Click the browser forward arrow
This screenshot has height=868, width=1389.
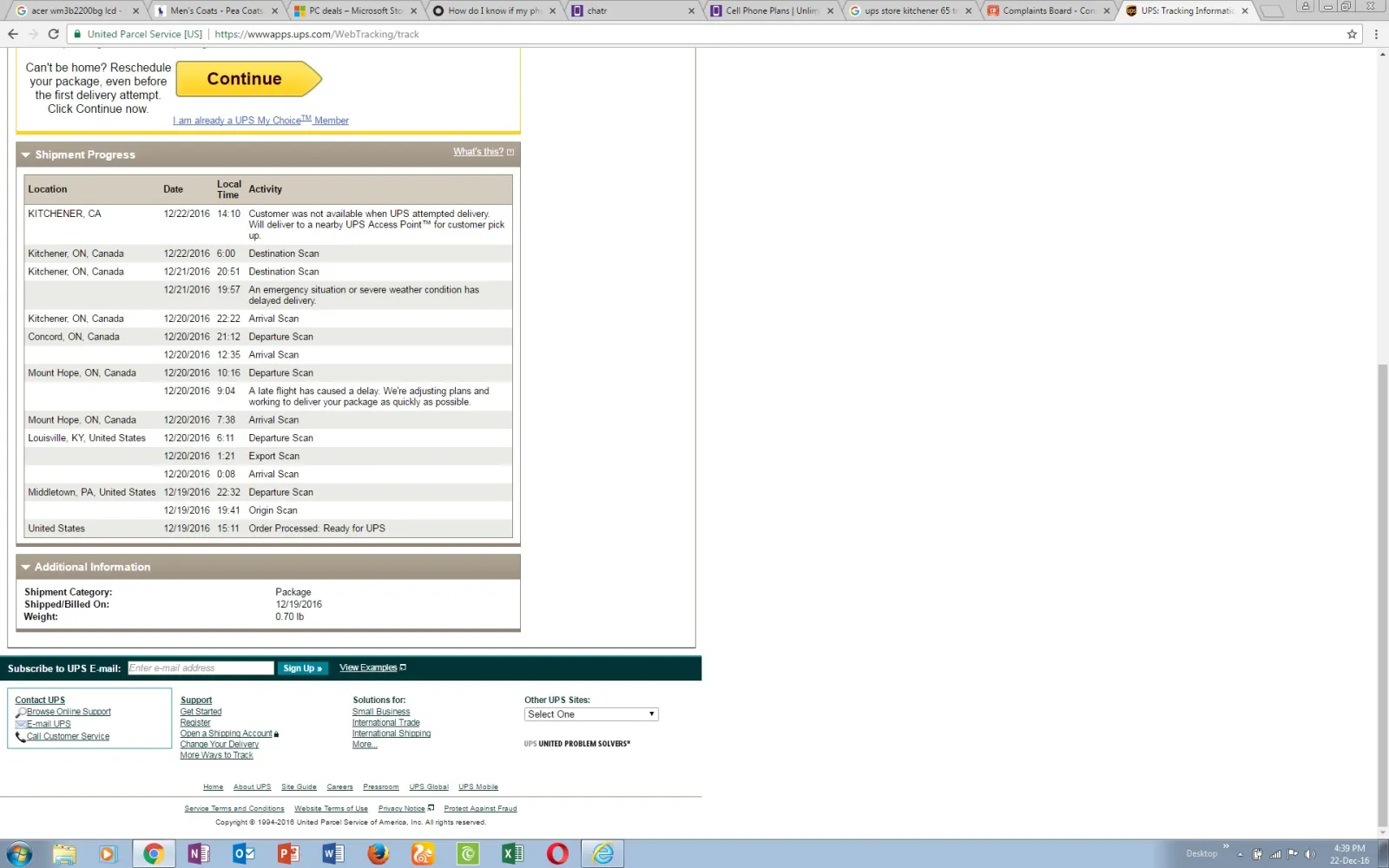point(33,34)
